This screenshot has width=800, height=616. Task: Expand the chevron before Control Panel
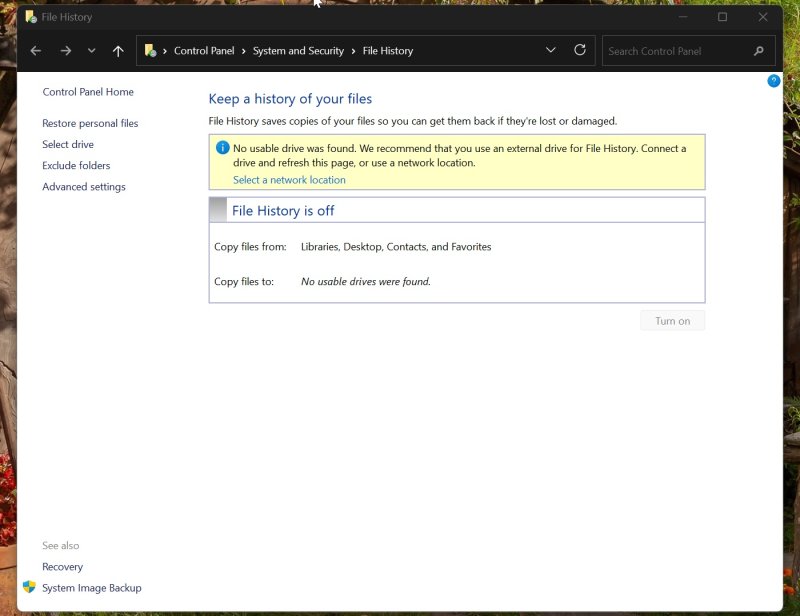[x=165, y=51]
